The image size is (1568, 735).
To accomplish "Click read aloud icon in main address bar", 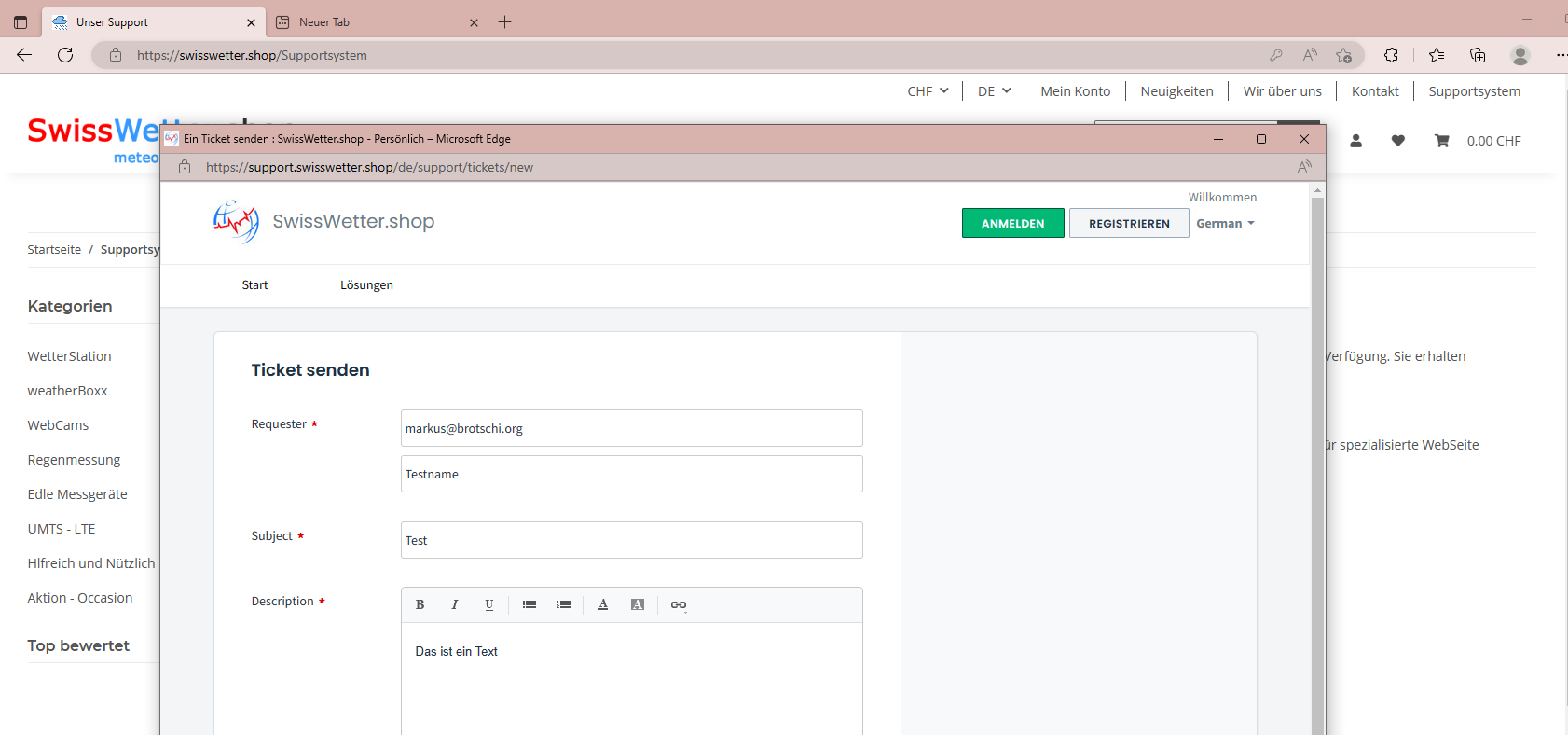I will coord(1310,55).
